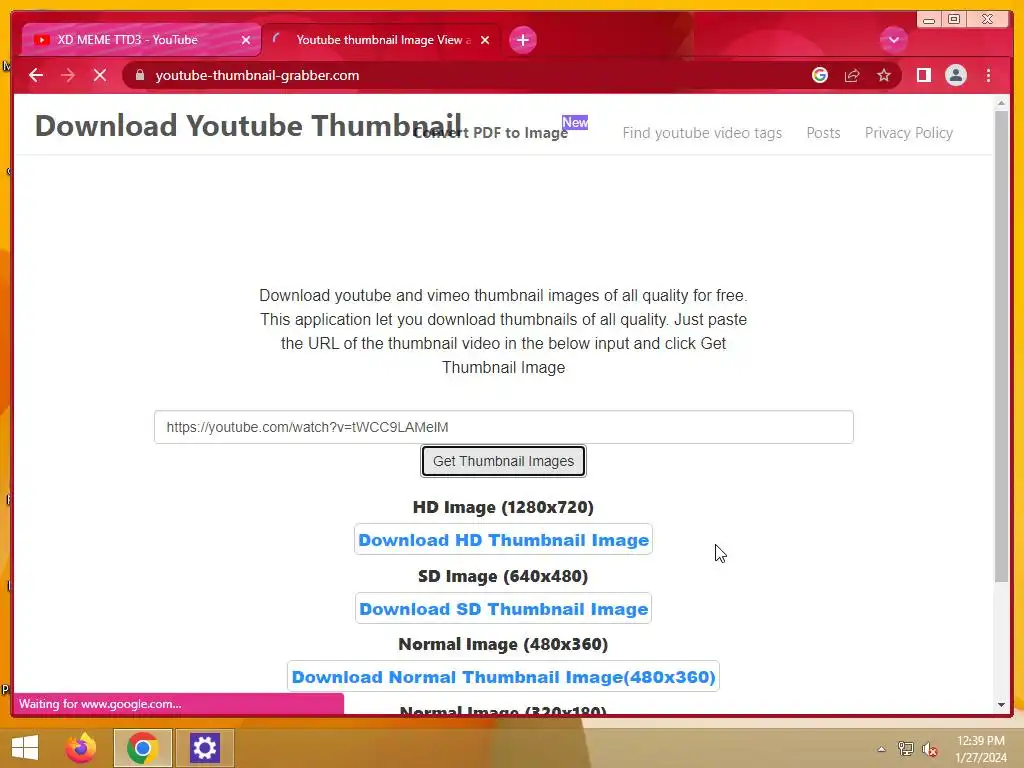The width and height of the screenshot is (1024, 768).
Task: Click the muted volume tray icon
Action: 930,749
